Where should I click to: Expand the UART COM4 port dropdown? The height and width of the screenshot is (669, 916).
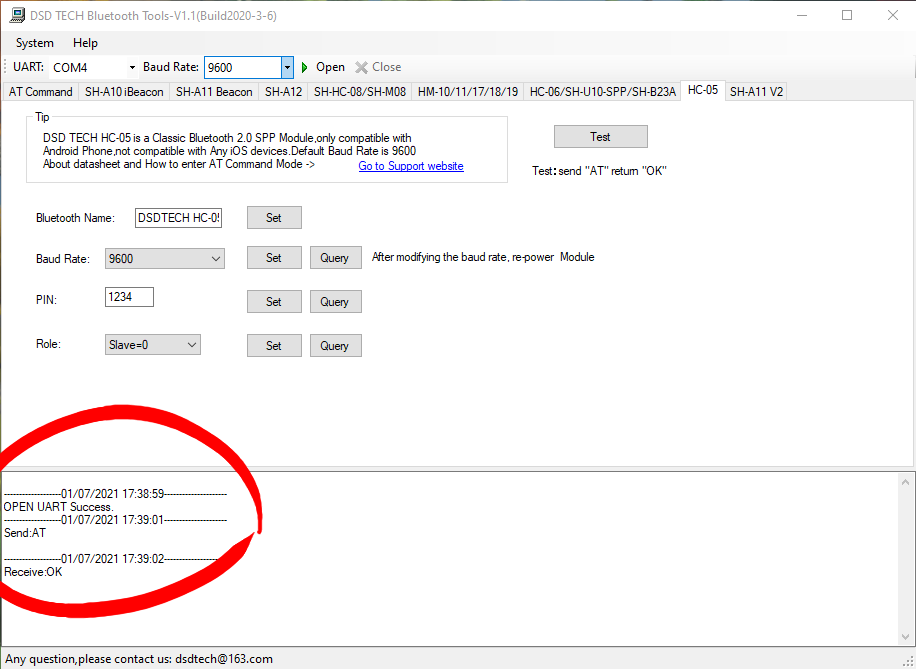click(132, 68)
